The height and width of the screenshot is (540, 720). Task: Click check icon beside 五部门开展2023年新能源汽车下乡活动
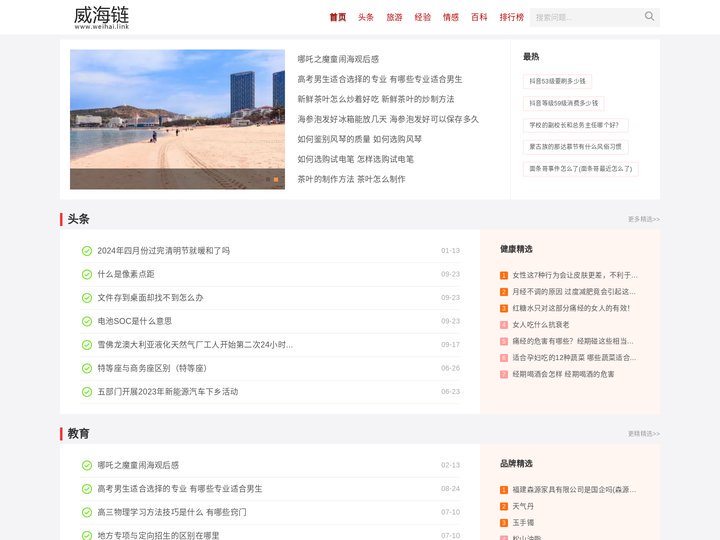pyautogui.click(x=87, y=392)
